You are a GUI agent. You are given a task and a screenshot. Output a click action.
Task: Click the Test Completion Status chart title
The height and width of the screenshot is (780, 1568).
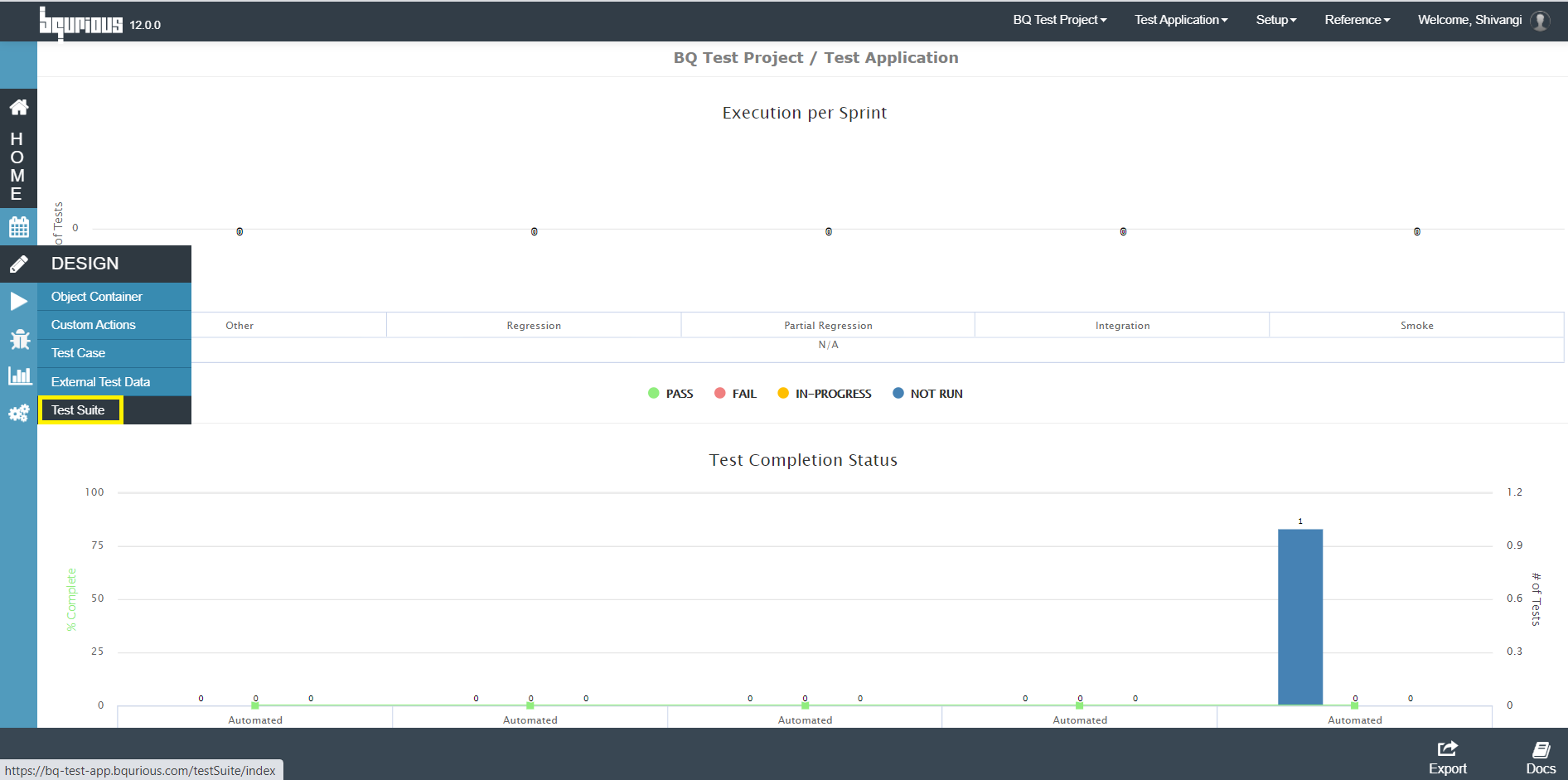click(x=803, y=460)
